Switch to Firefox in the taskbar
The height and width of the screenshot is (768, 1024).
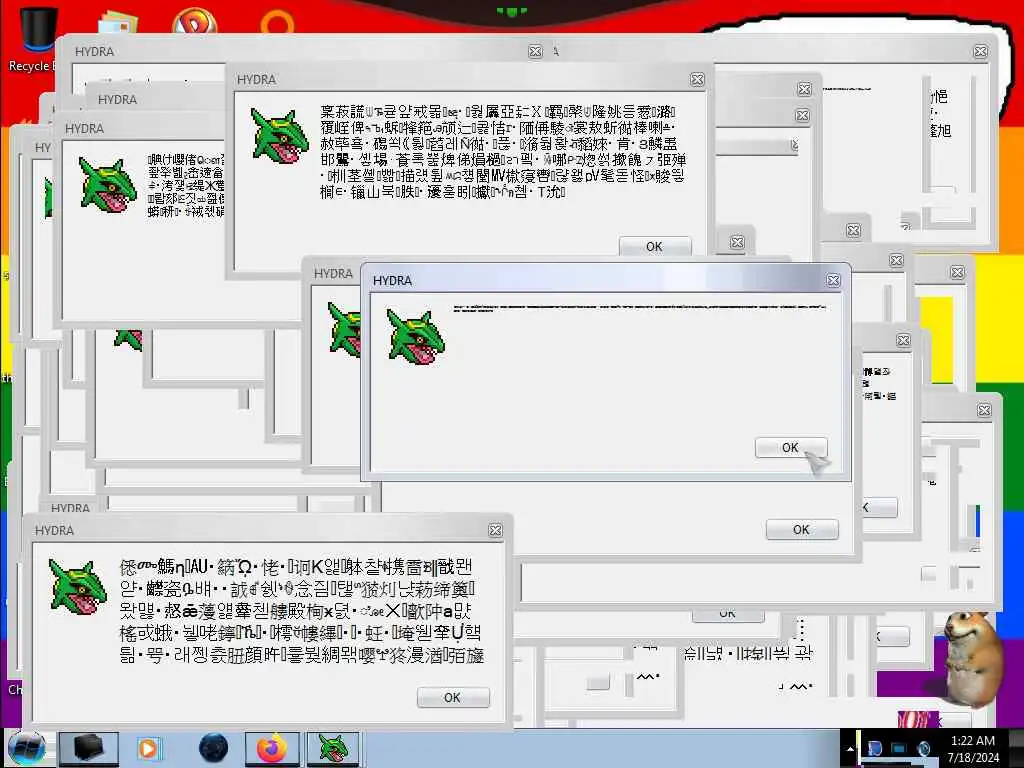(x=272, y=749)
